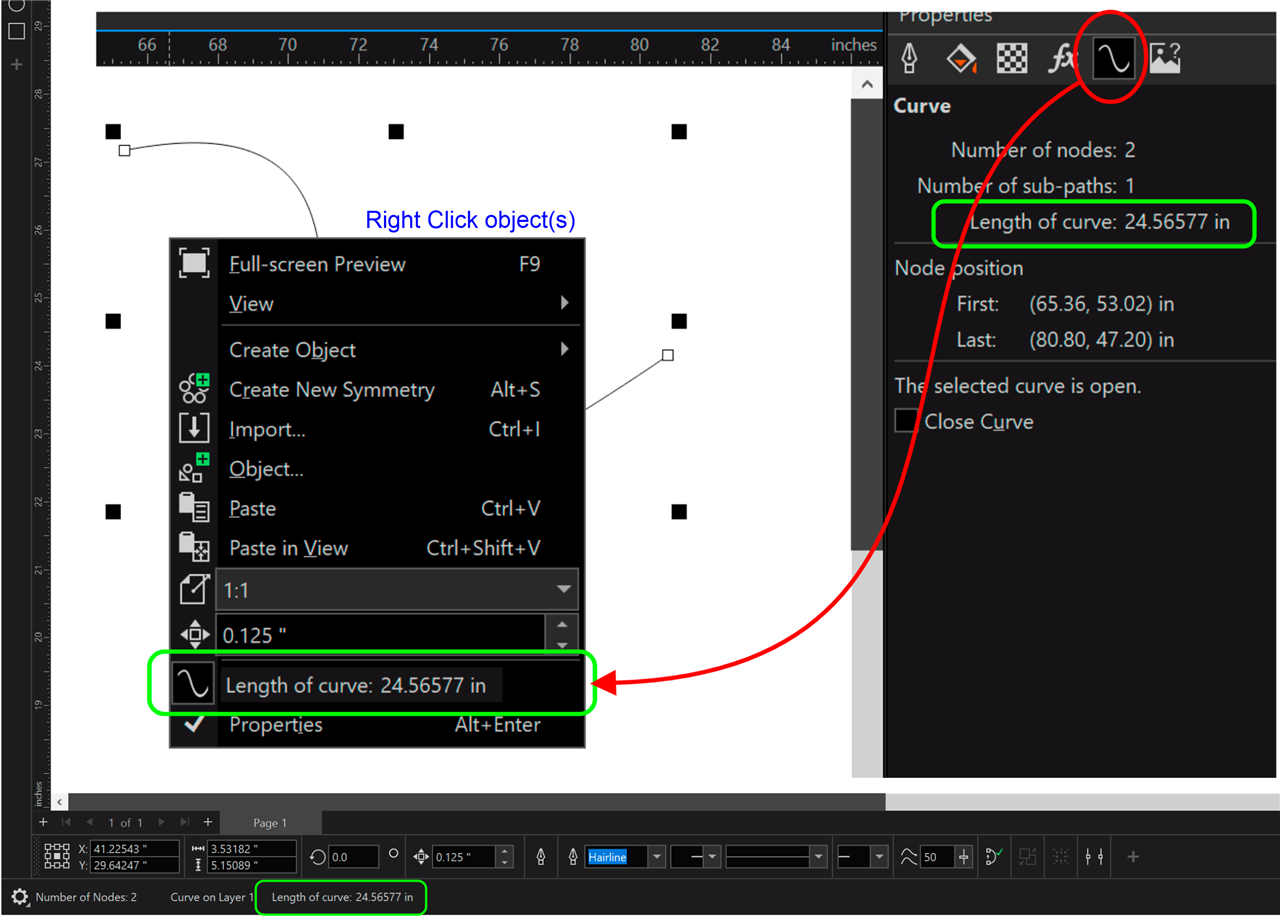Go to the first page arrow
The image size is (1280, 922).
tap(66, 822)
